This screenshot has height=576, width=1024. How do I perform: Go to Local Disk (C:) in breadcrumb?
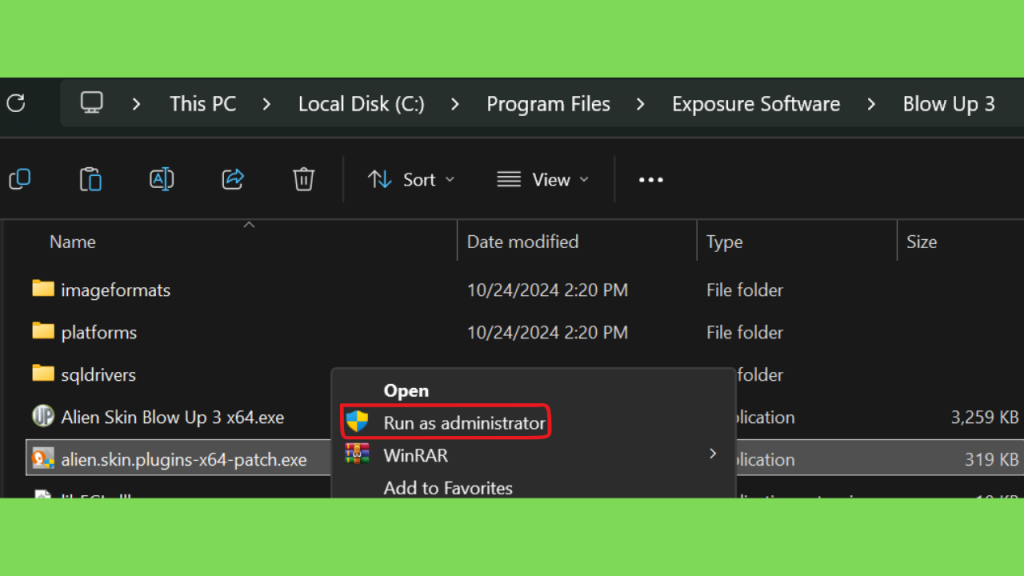pos(361,104)
